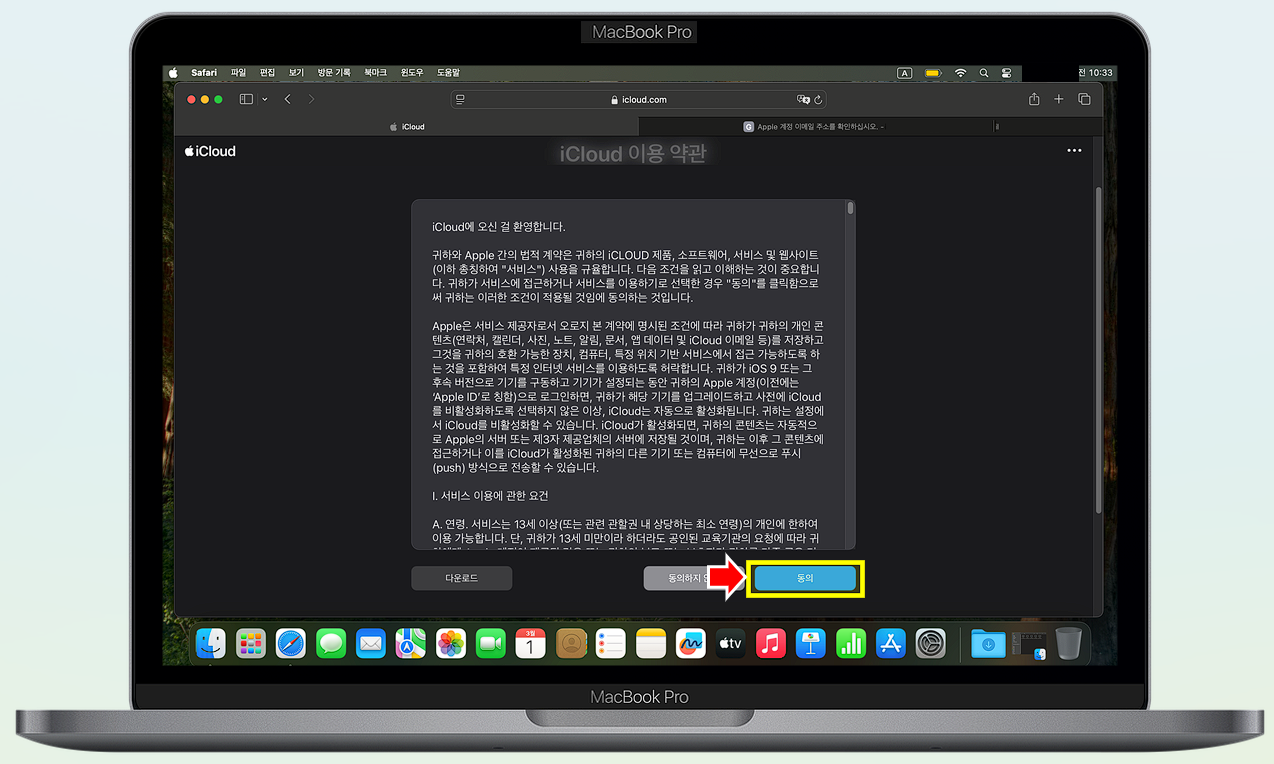1274x764 pixels.
Task: Open the Safari menu in menu bar
Action: point(204,73)
